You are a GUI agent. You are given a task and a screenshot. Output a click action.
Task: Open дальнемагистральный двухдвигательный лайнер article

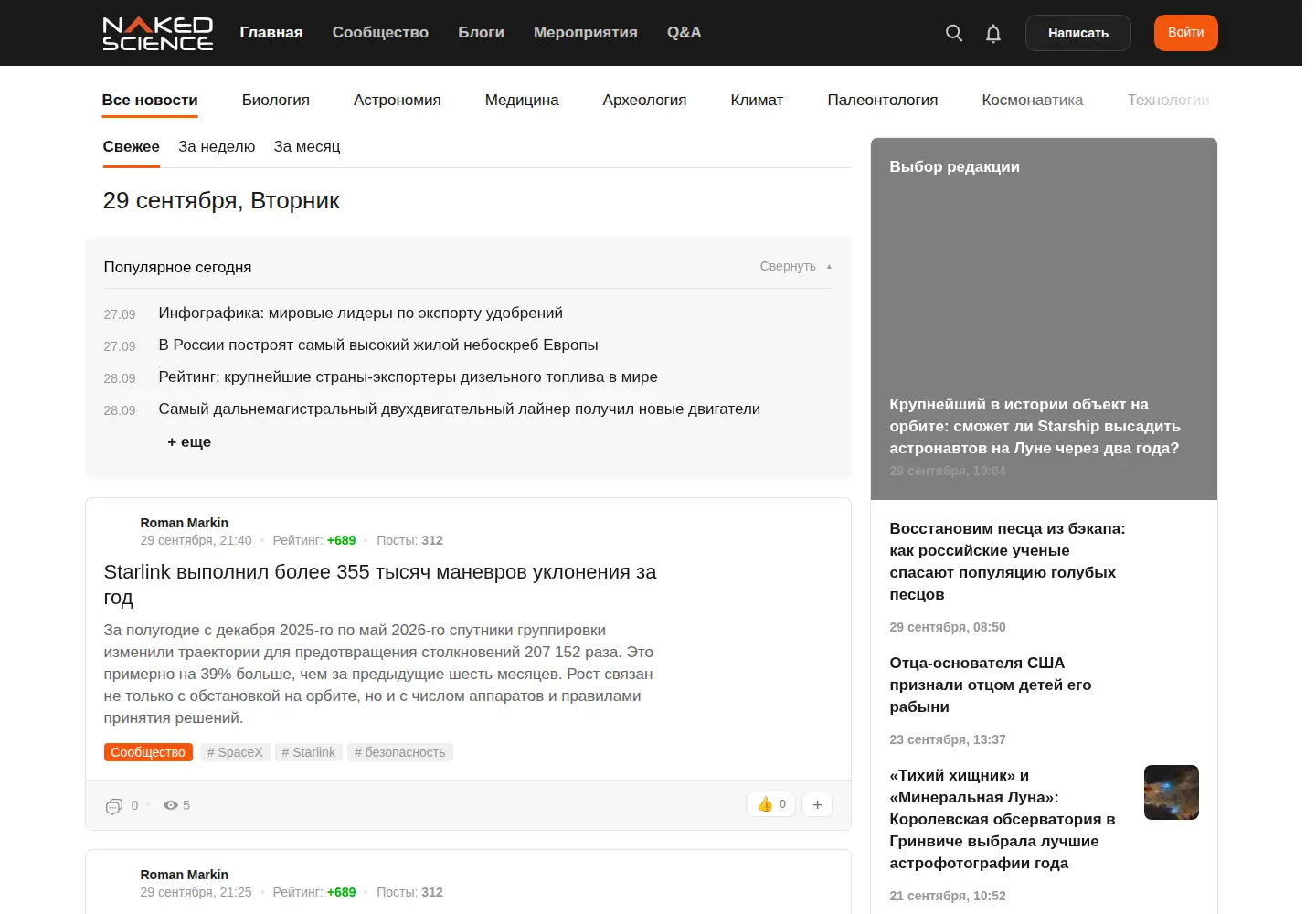(460, 409)
